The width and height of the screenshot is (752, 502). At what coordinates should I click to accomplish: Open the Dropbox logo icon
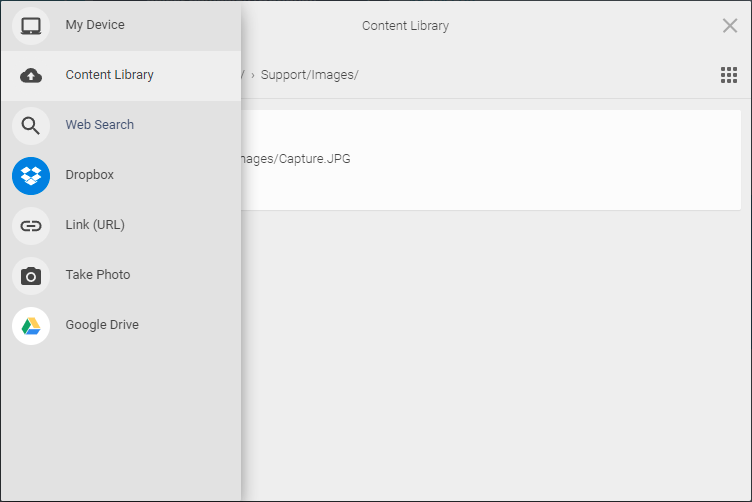click(x=31, y=175)
